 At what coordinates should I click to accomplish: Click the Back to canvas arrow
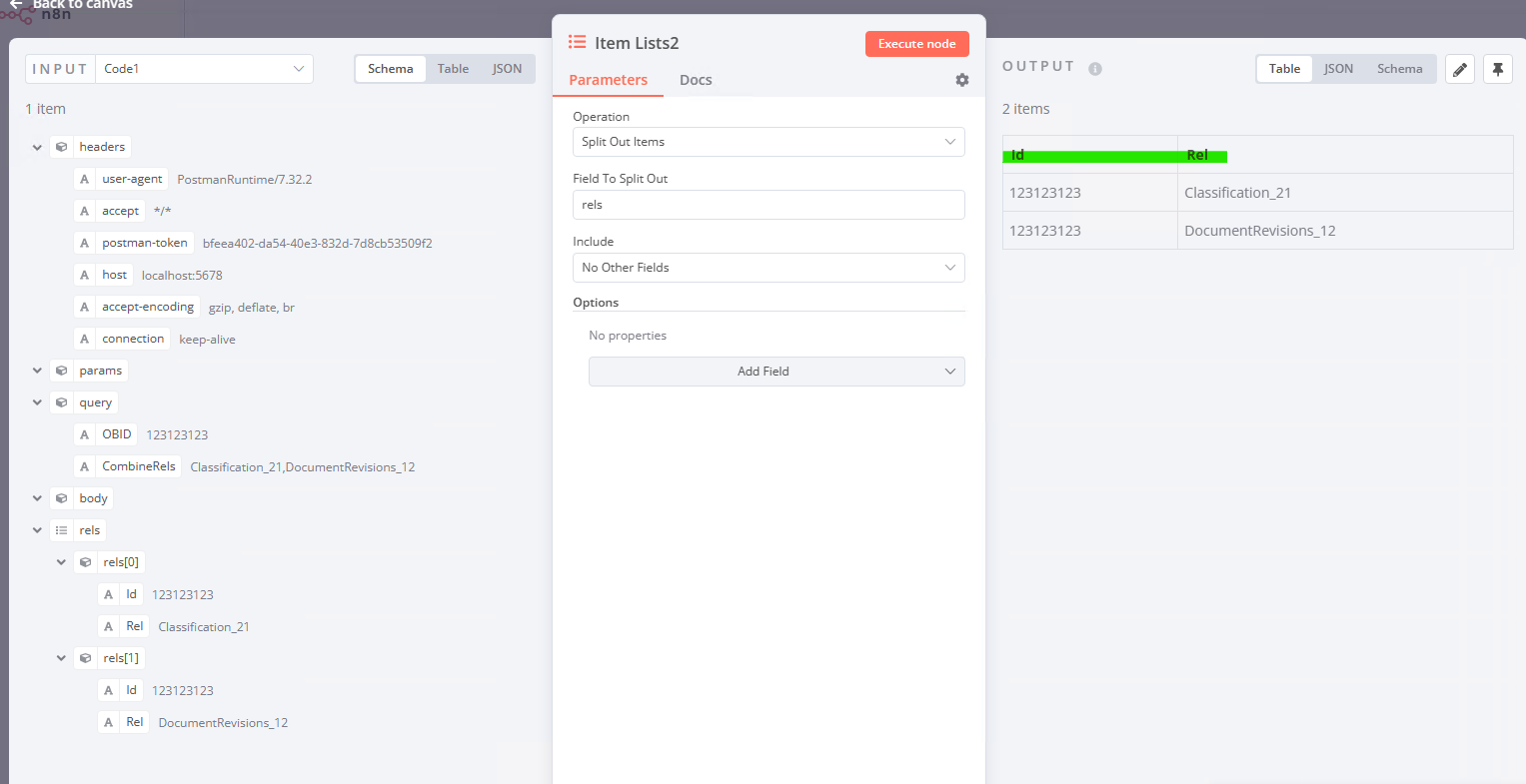(16, 4)
